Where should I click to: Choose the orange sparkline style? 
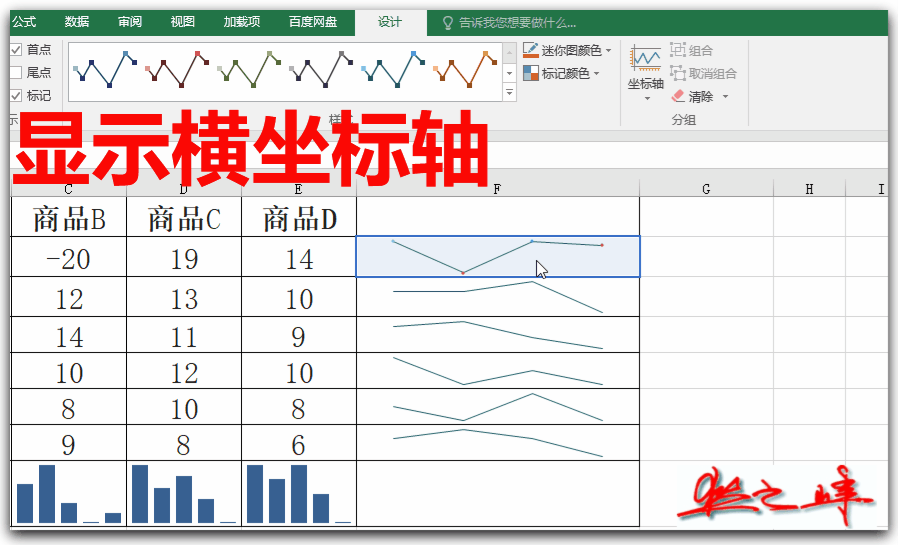[x=465, y=69]
